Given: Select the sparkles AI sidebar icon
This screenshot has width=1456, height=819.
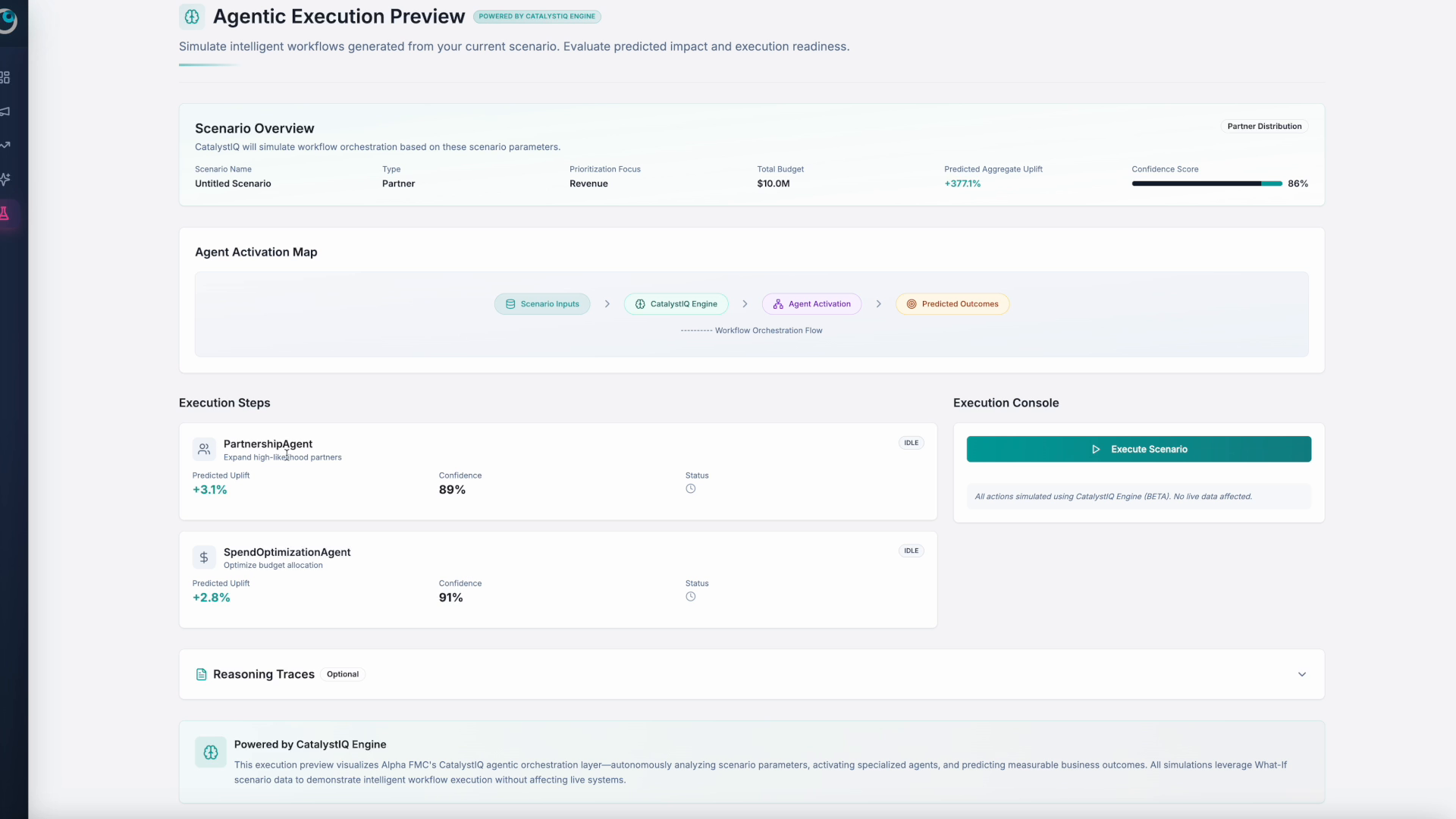Looking at the screenshot, I should [x=6, y=179].
